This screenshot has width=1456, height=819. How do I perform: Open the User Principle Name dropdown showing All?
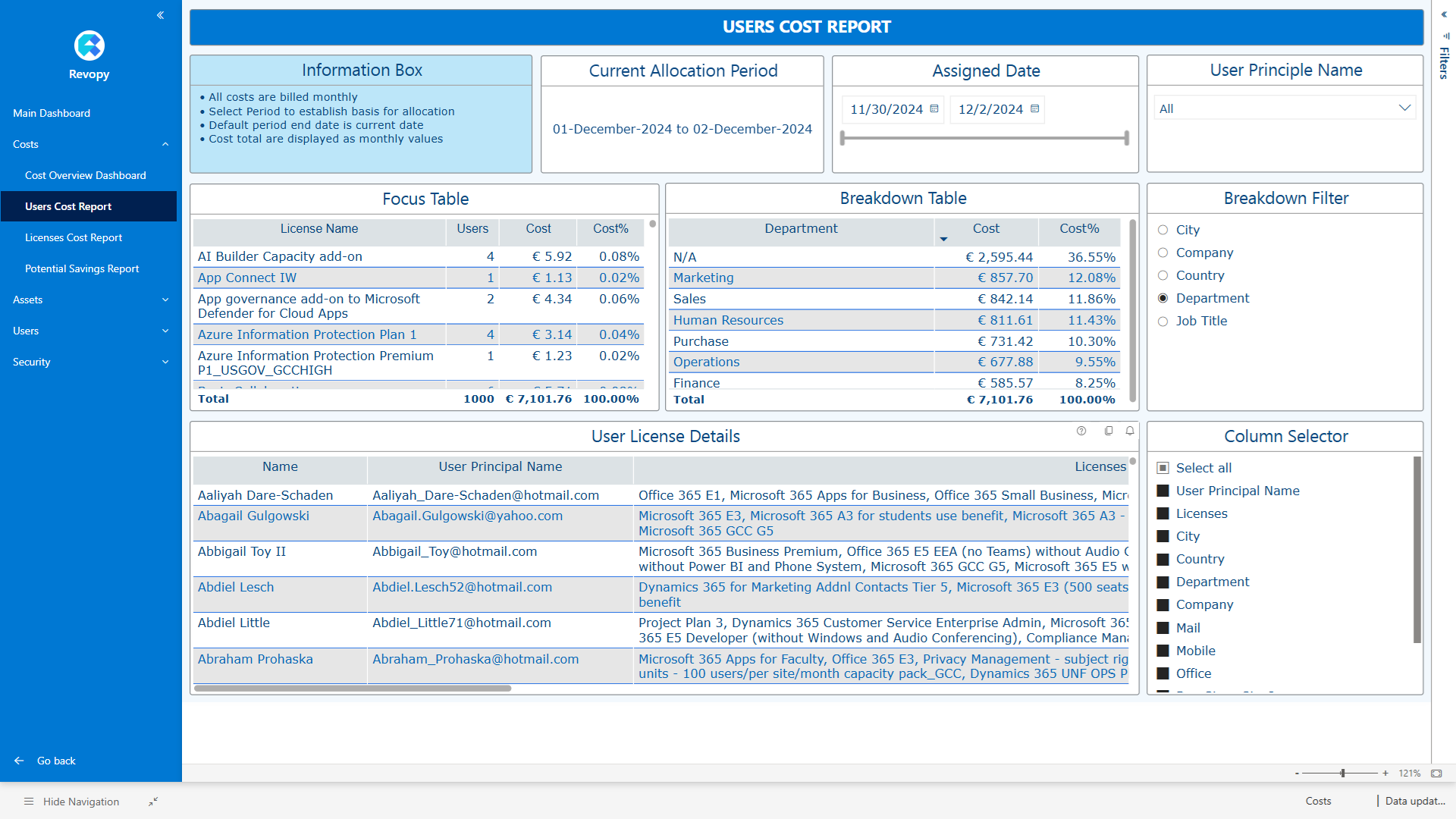[x=1285, y=108]
